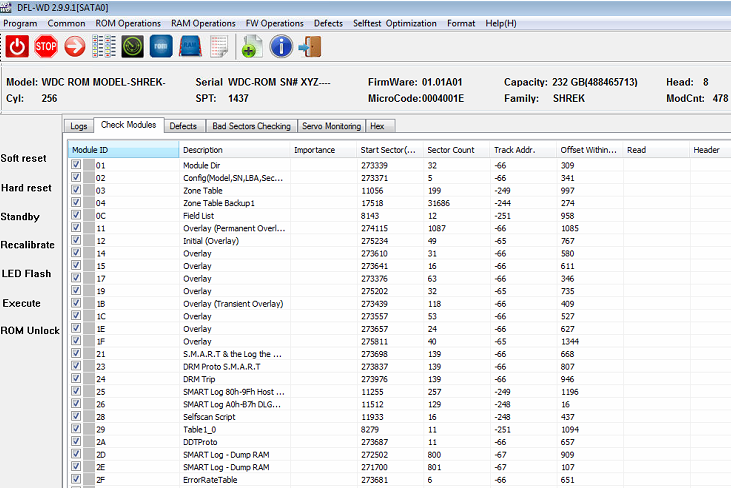This screenshot has height=488, width=731.
Task: Select the 'DRM Proto S.M.A.R.T' description cell
Action: [222, 367]
